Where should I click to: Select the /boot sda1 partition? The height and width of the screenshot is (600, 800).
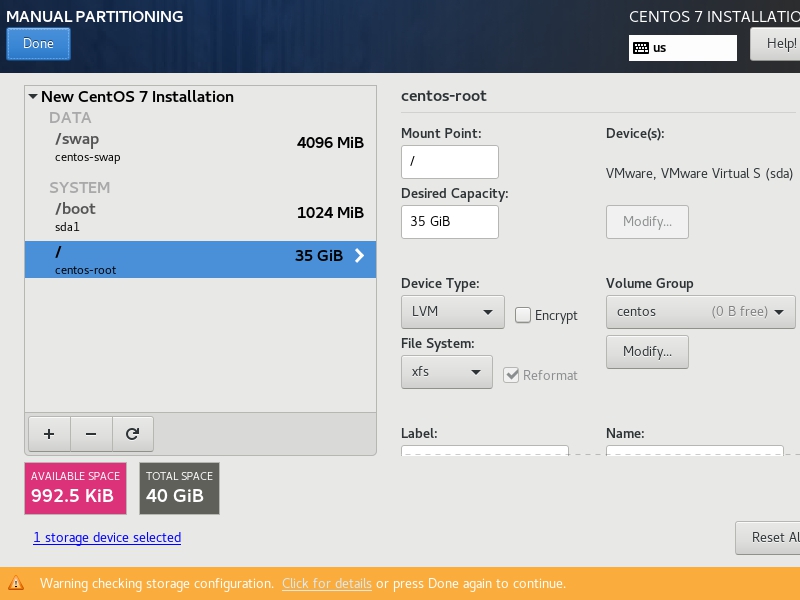201,217
